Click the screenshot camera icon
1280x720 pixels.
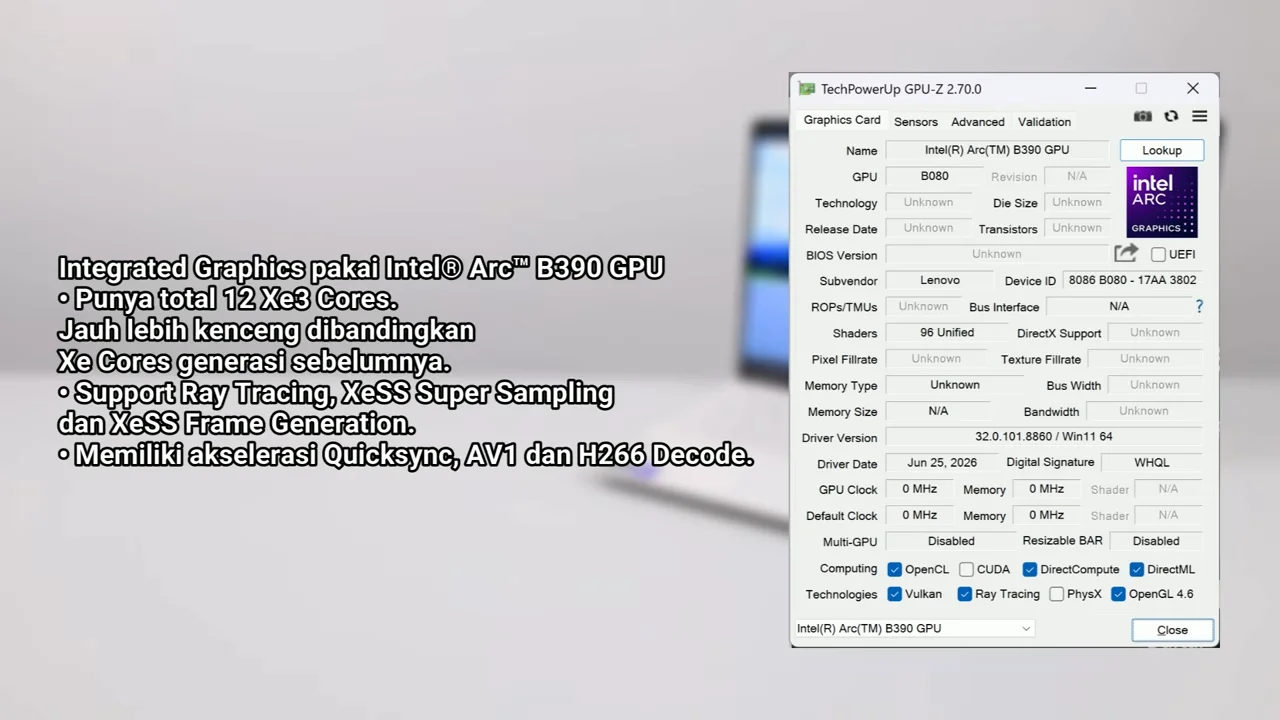(x=1143, y=117)
